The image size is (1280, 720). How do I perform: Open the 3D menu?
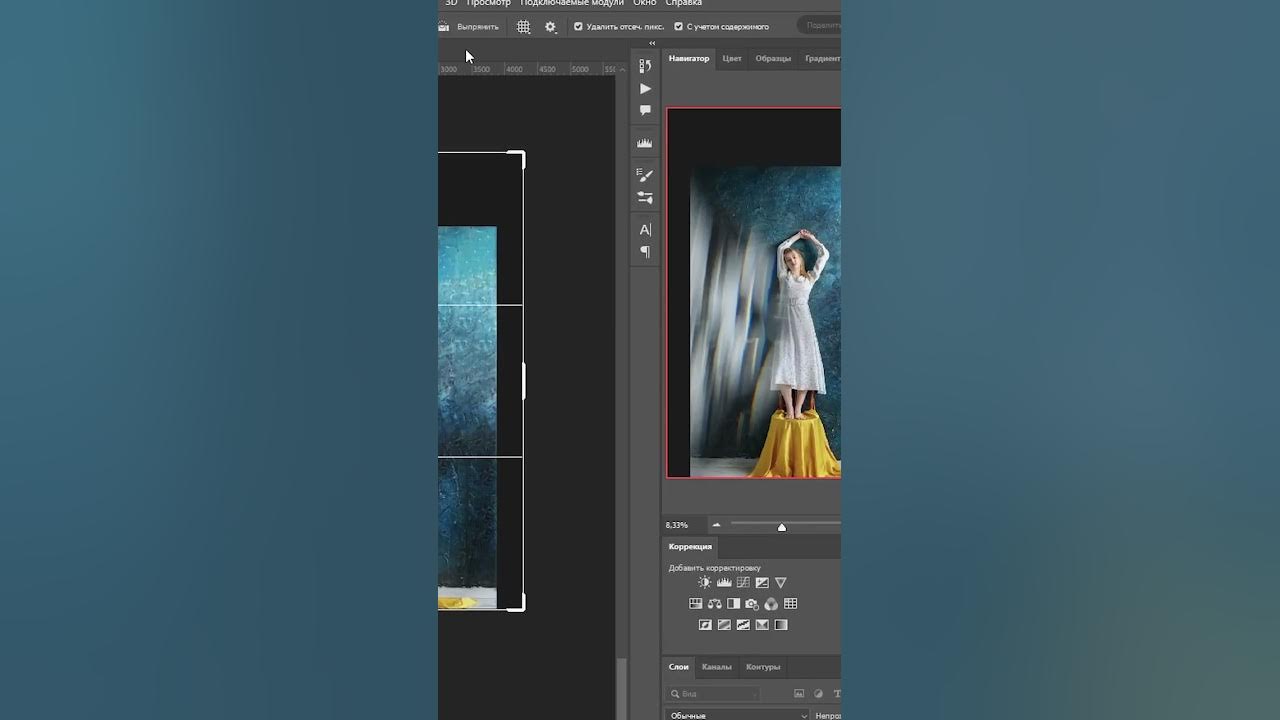click(x=451, y=3)
